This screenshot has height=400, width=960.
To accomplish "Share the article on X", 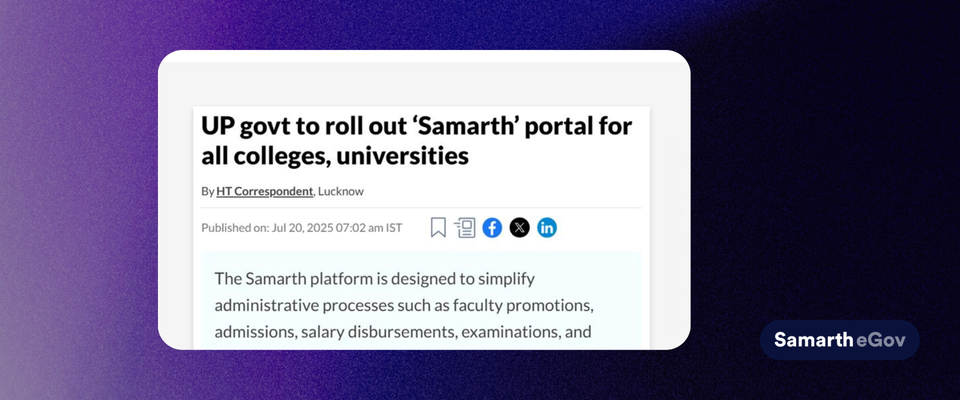I will tap(519, 228).
